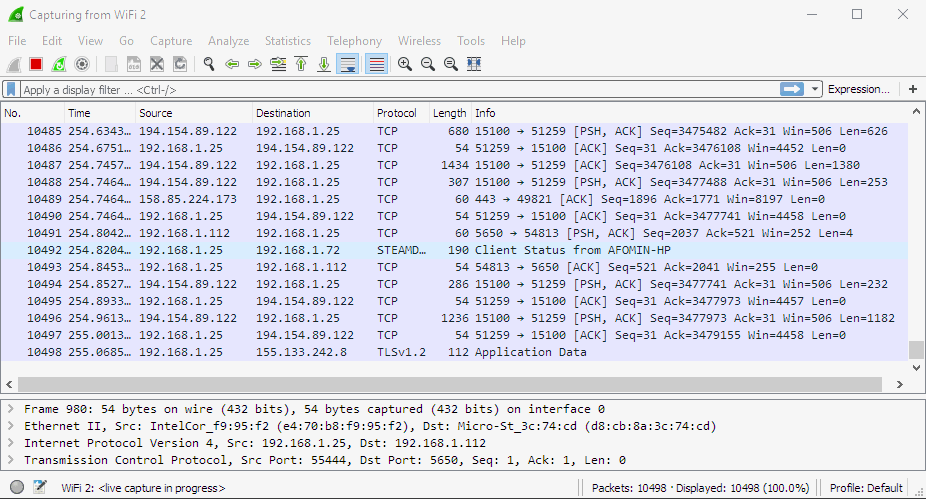Click the open capture file icon
Screen dimensions: 926x499
111,64
